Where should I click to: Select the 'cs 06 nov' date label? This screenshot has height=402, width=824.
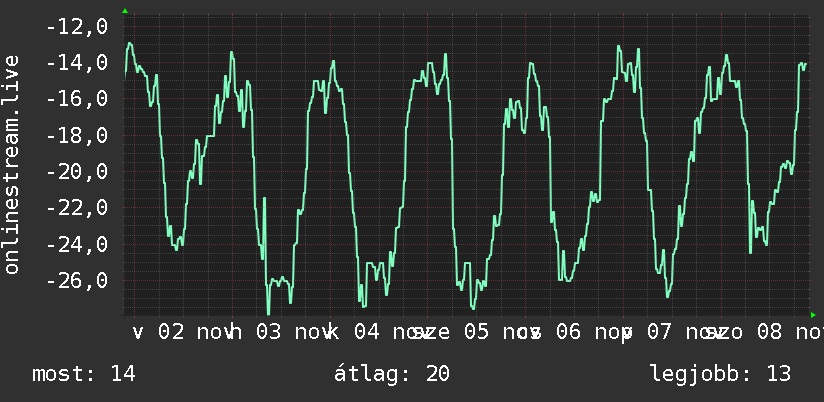tap(573, 332)
